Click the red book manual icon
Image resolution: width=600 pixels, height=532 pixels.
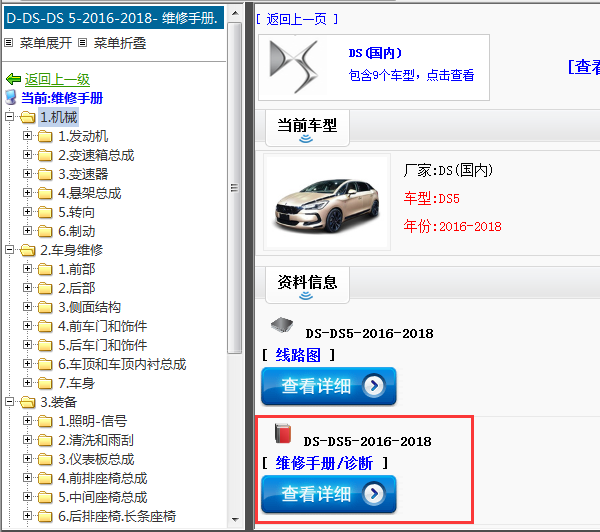[283, 434]
